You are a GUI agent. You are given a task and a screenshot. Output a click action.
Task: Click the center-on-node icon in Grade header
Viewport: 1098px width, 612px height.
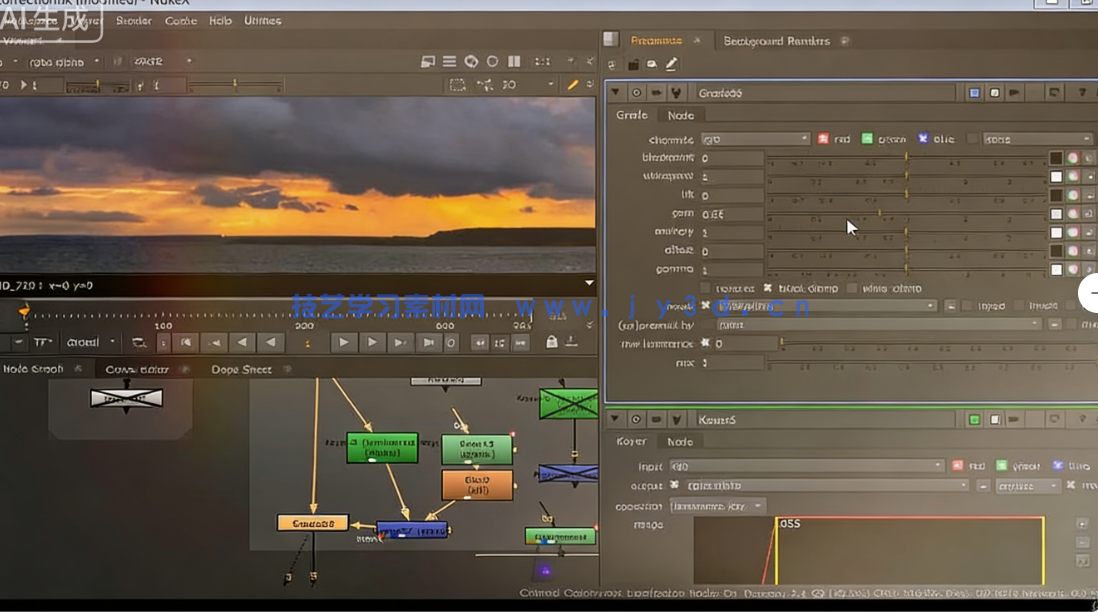pyautogui.click(x=636, y=93)
